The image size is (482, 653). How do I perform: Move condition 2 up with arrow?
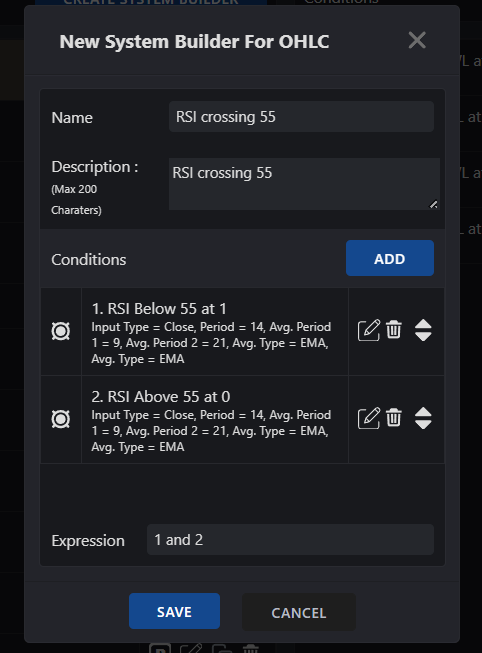pyautogui.click(x=423, y=412)
